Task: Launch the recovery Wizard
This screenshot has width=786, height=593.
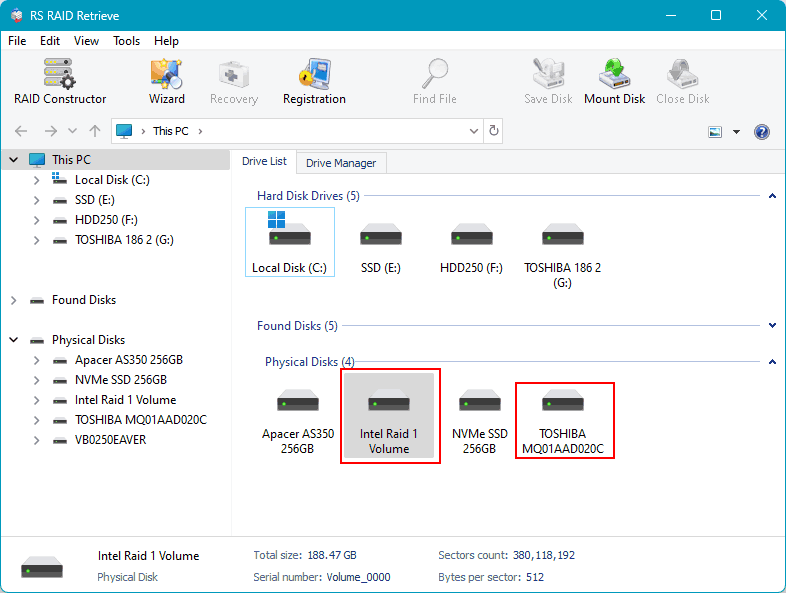Action: click(166, 81)
